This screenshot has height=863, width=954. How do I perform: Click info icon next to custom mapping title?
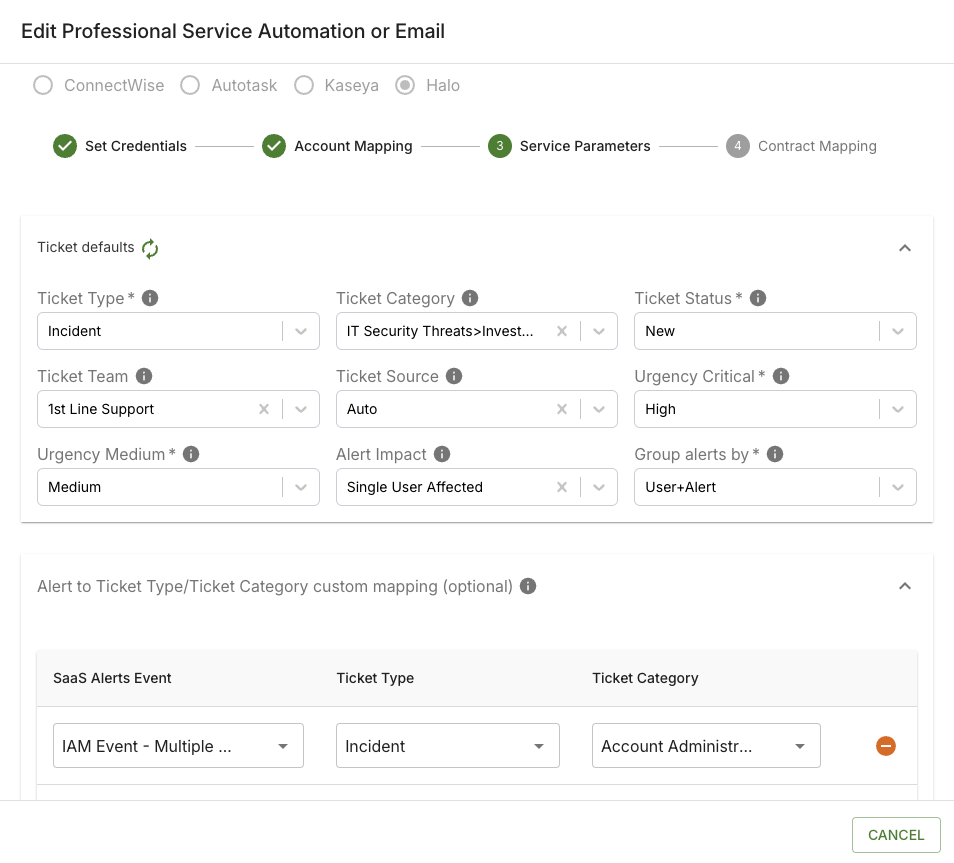(528, 586)
